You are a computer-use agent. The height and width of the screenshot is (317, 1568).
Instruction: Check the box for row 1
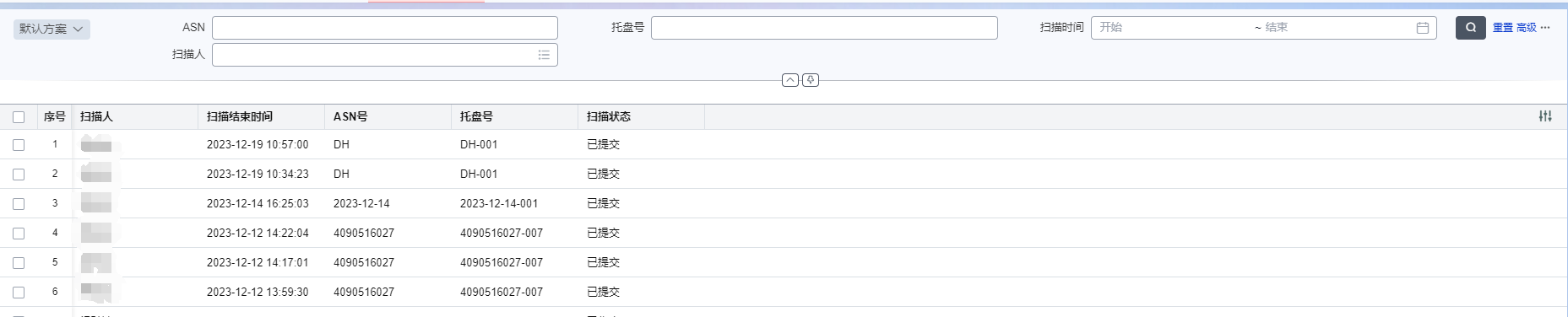coord(19,145)
